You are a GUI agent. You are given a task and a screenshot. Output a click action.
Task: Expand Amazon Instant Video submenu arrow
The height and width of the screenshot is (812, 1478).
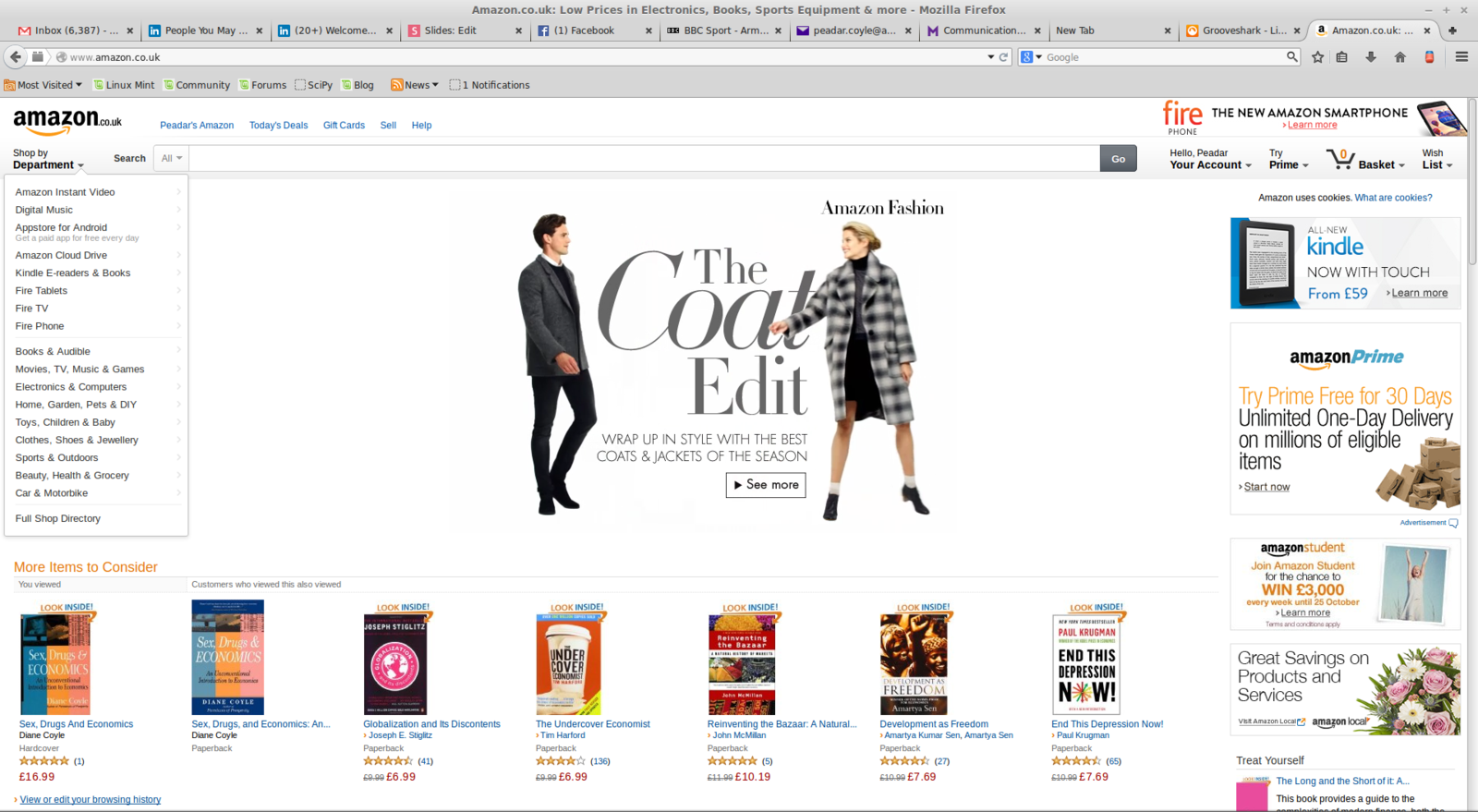click(x=179, y=192)
